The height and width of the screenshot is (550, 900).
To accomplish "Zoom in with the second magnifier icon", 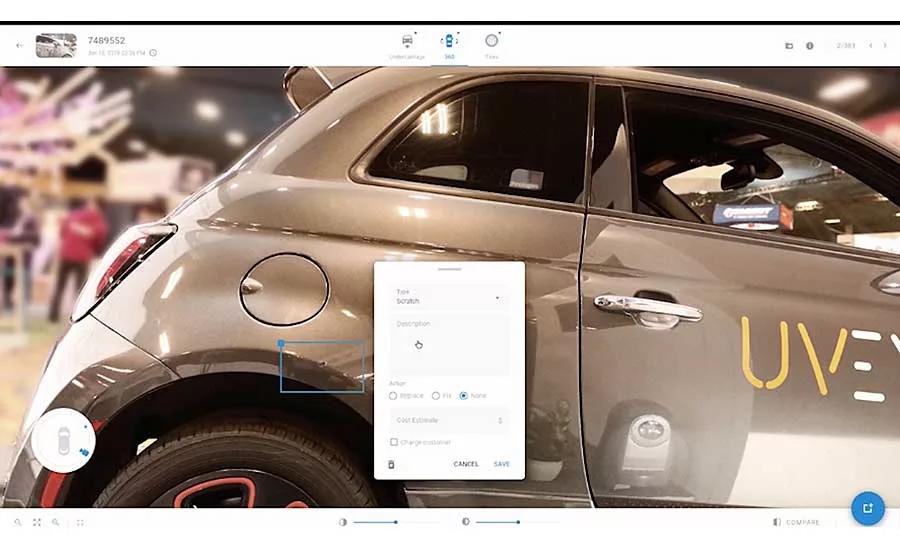I will [56, 522].
